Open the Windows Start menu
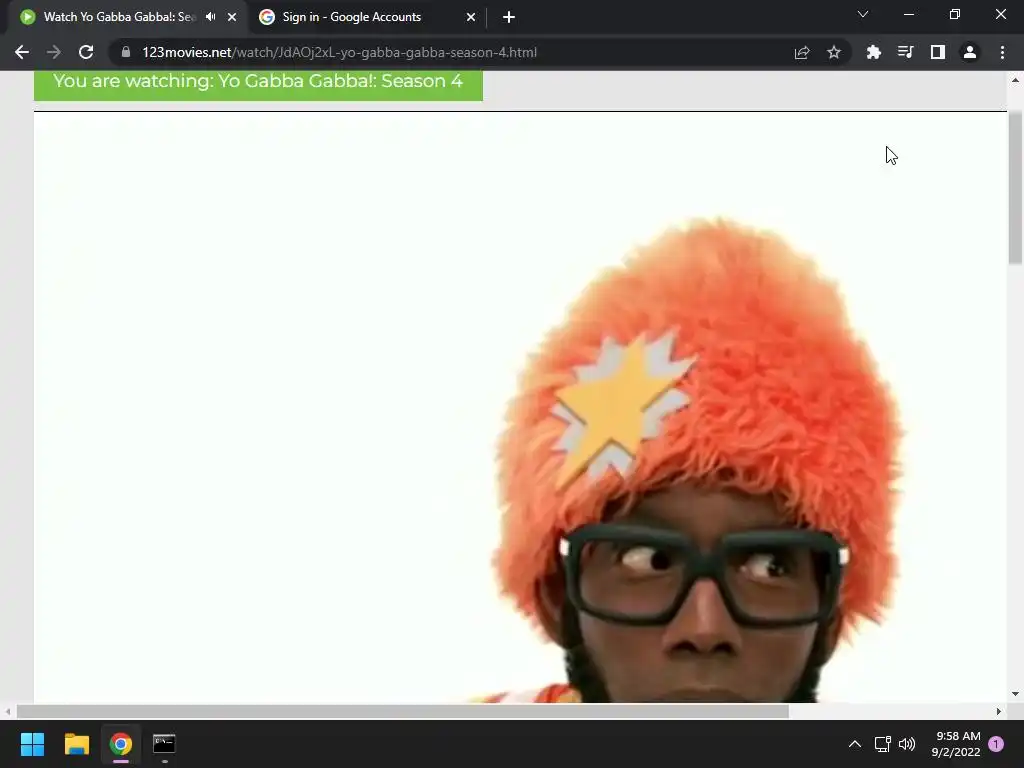1024x768 pixels. 32,744
